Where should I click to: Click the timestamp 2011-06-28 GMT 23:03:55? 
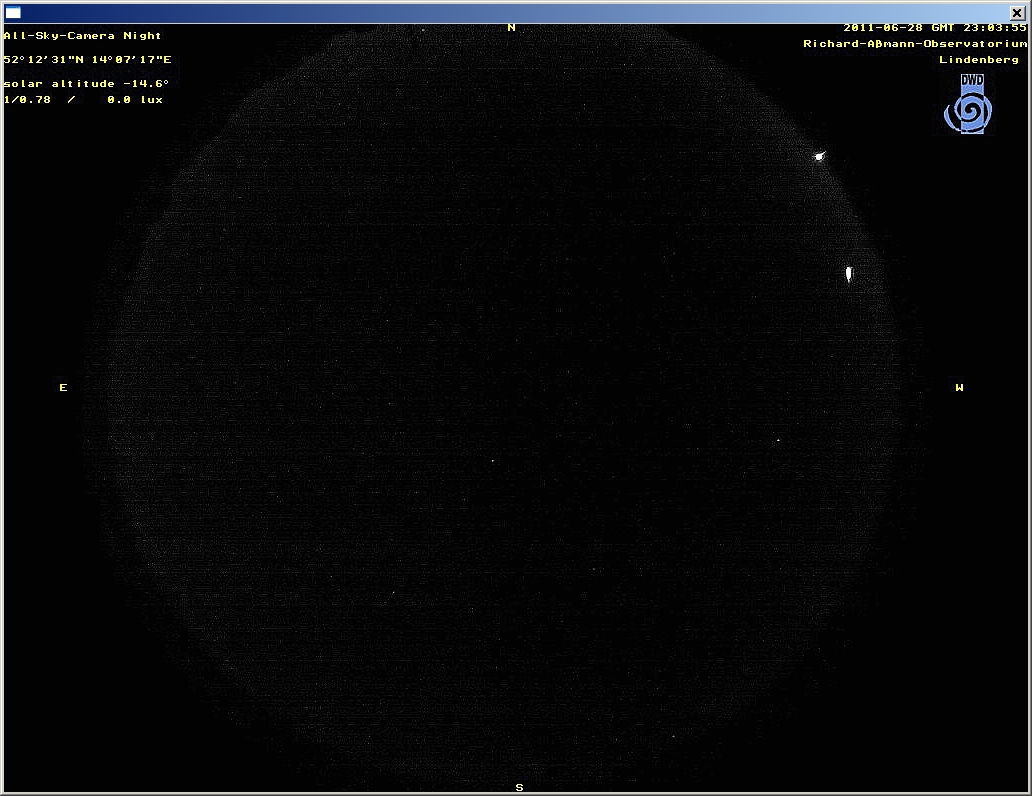(935, 28)
